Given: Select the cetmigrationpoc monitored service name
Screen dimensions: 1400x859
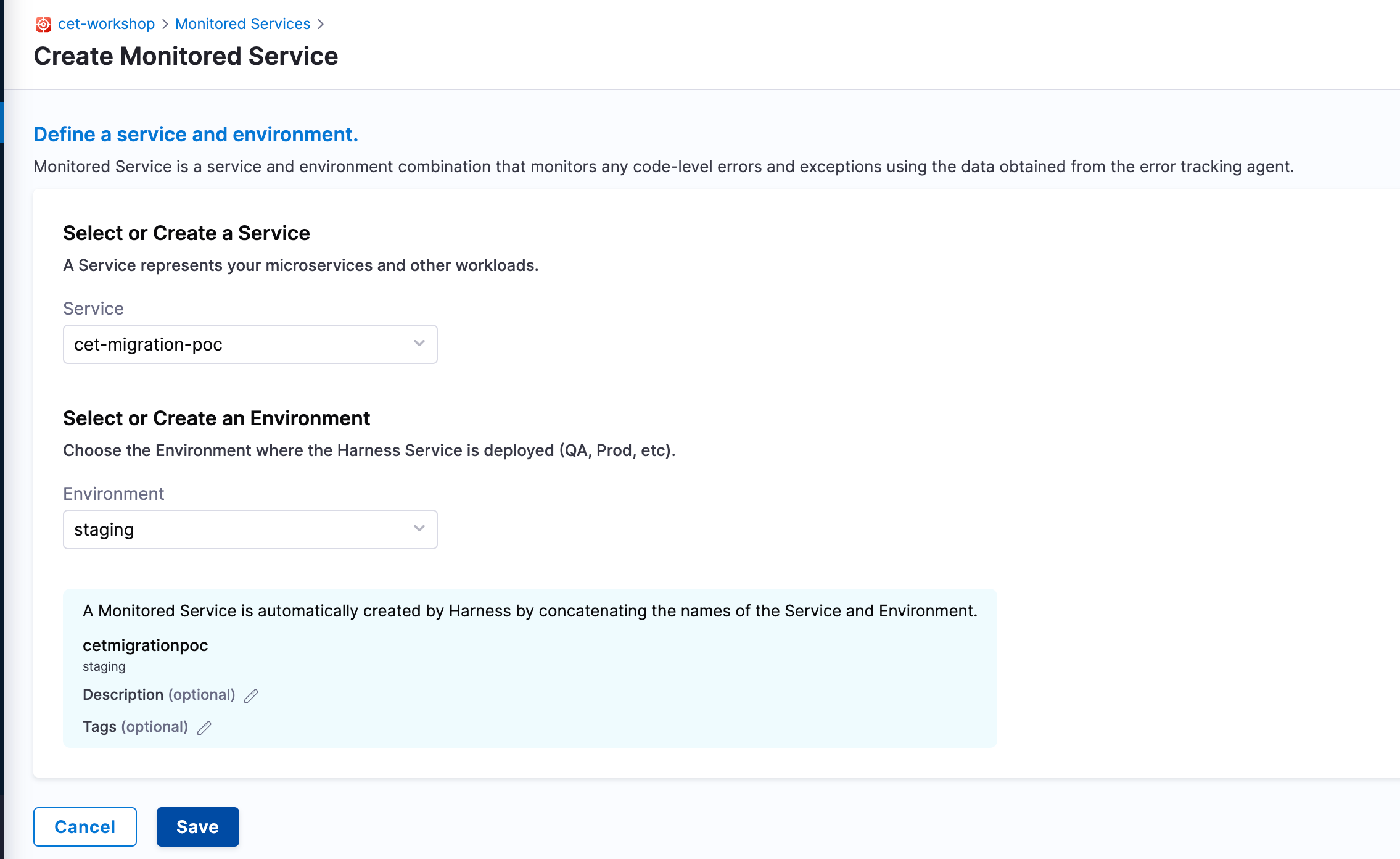Looking at the screenshot, I should 146,645.
